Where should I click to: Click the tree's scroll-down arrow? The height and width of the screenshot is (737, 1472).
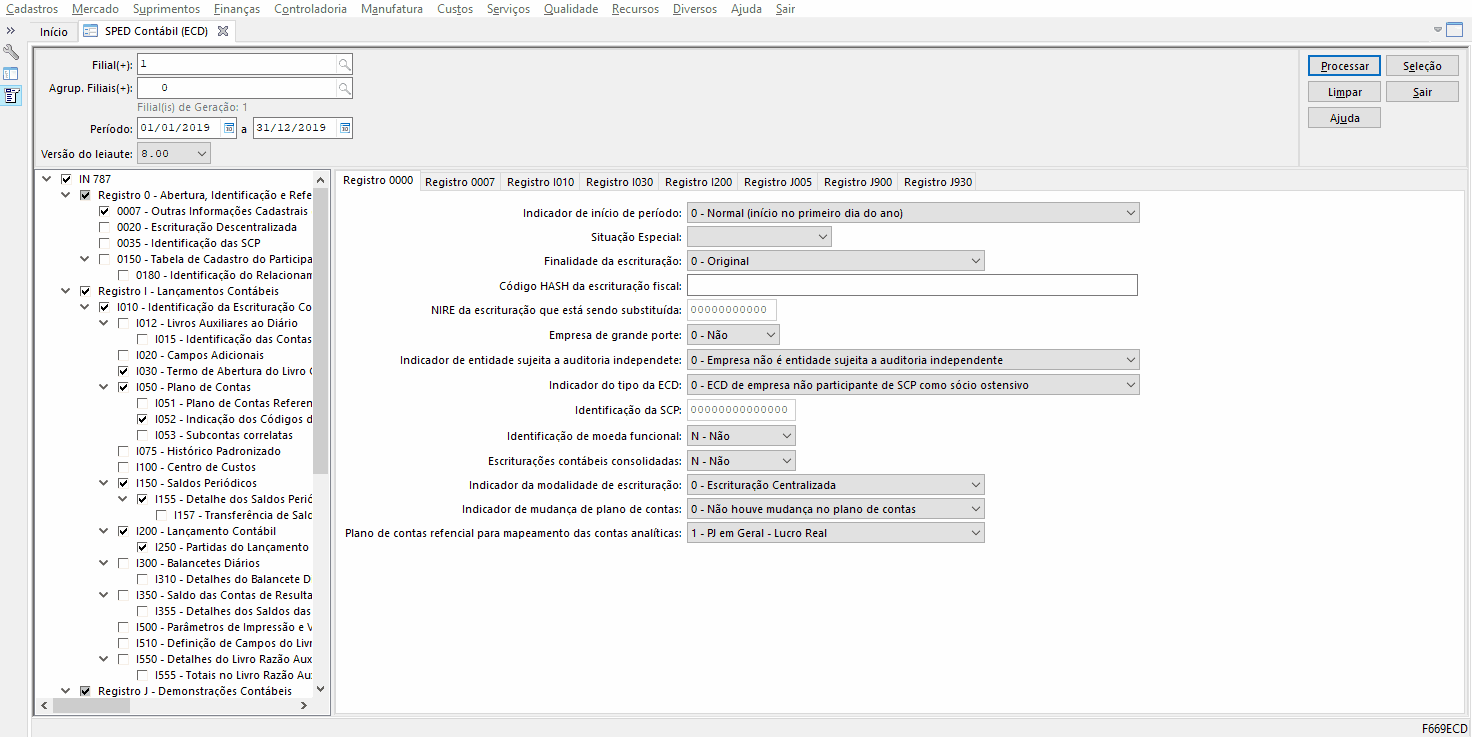coord(320,689)
